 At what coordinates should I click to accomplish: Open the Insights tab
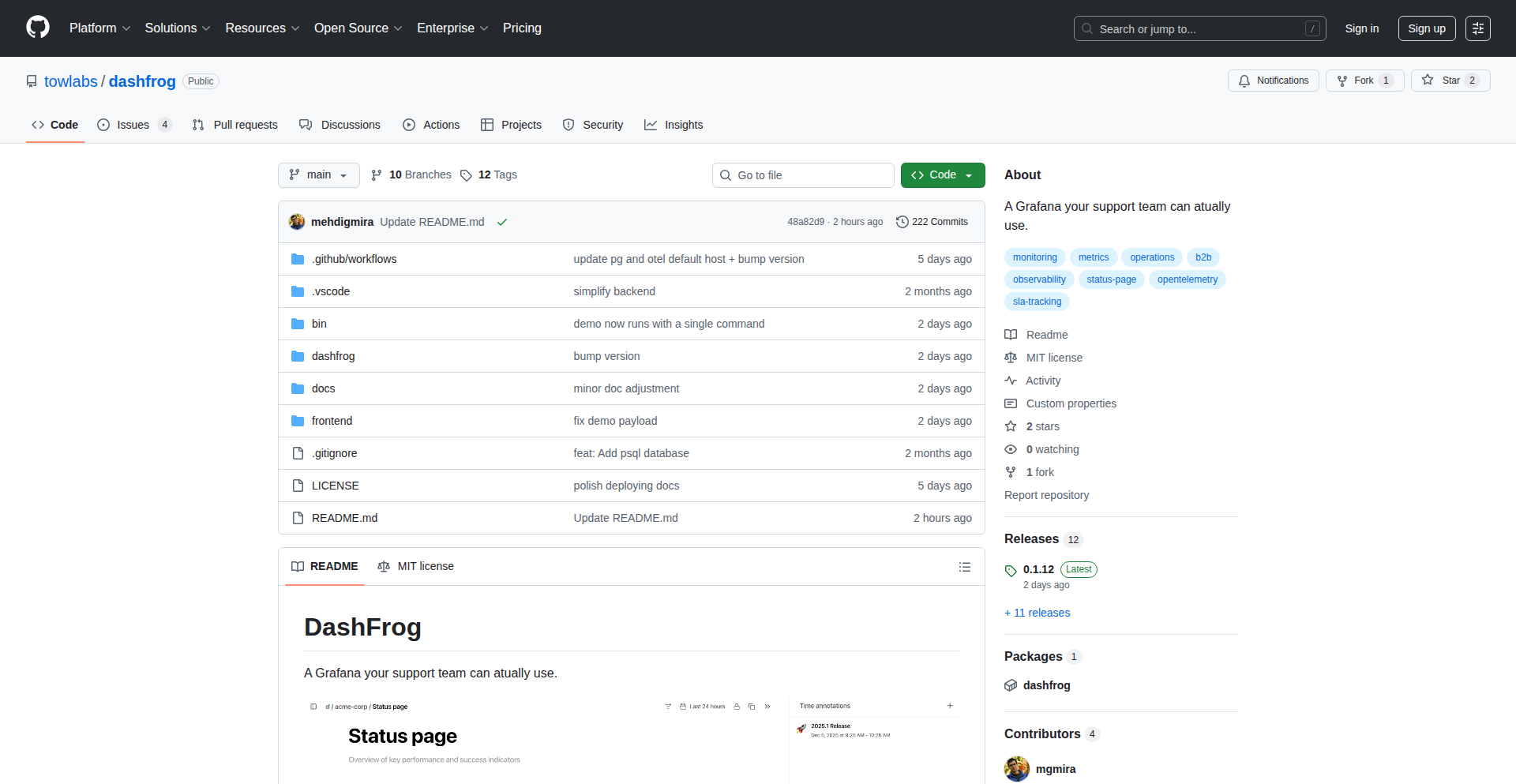674,125
